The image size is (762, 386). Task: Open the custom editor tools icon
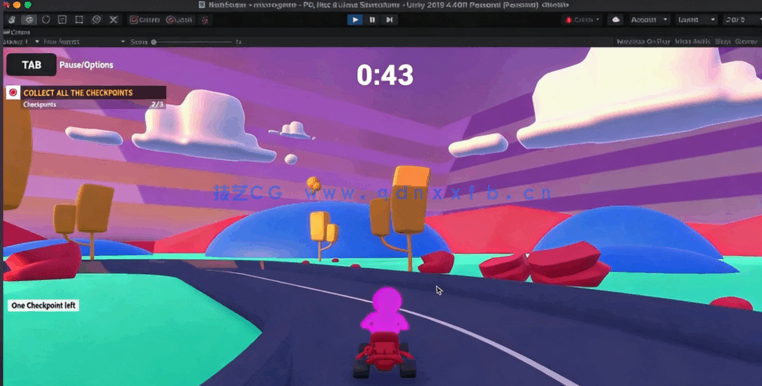tap(114, 20)
